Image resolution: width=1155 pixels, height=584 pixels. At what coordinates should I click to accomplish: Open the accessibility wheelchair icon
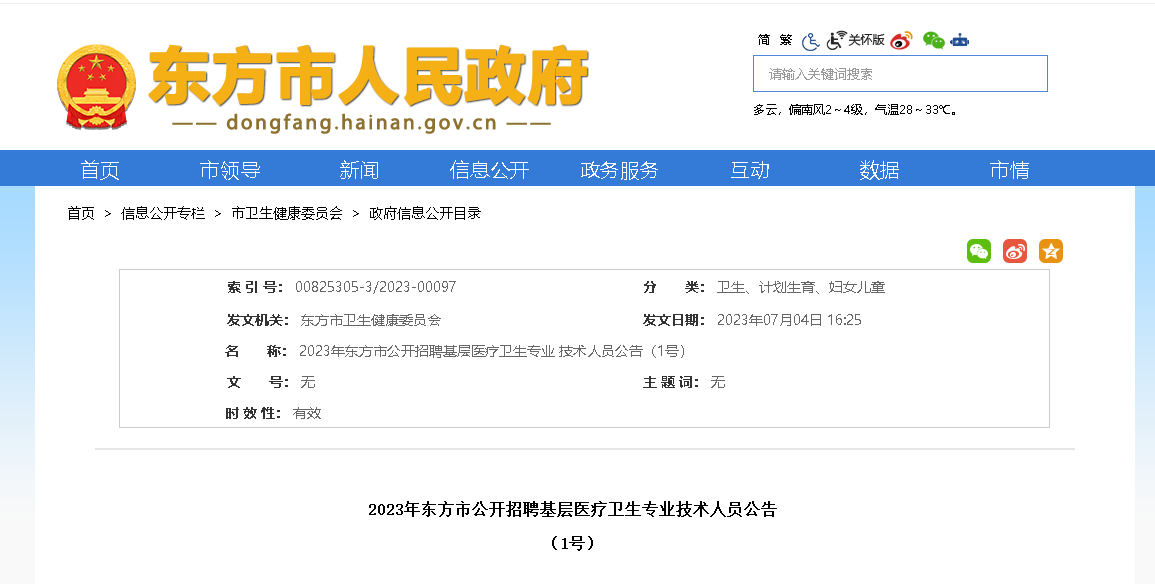[810, 41]
